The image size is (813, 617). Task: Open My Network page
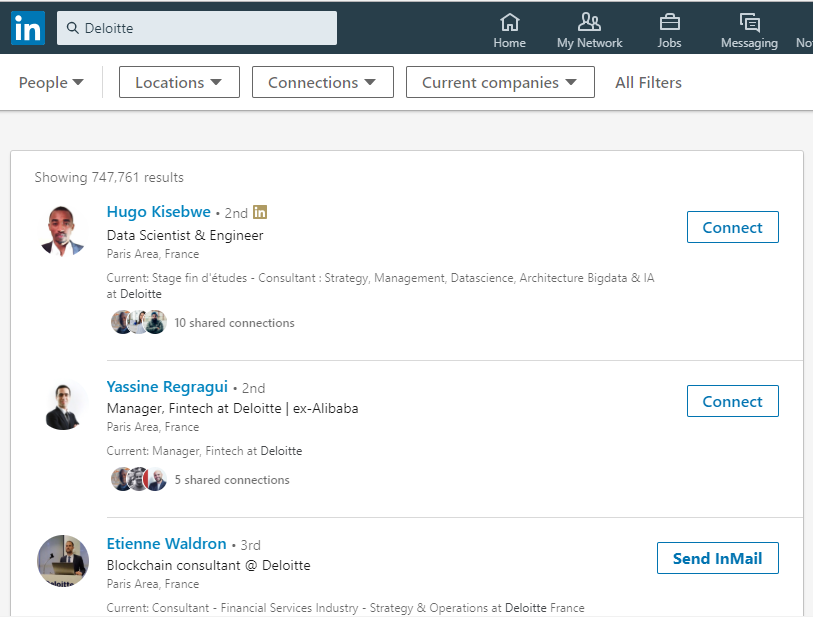(590, 31)
